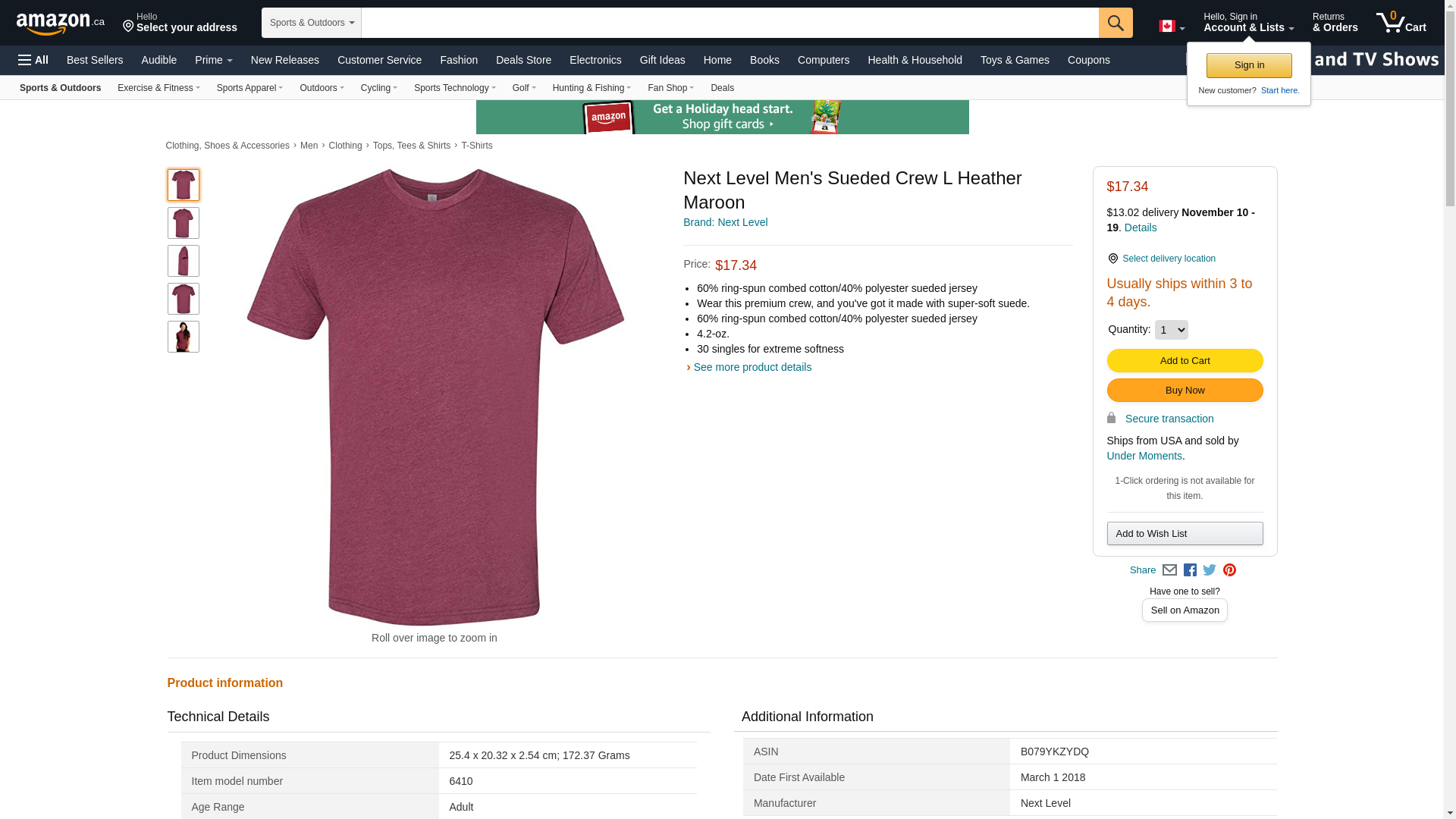This screenshot has width=1456, height=819.
Task: Click the Add to Cart button
Action: pyautogui.click(x=1185, y=361)
